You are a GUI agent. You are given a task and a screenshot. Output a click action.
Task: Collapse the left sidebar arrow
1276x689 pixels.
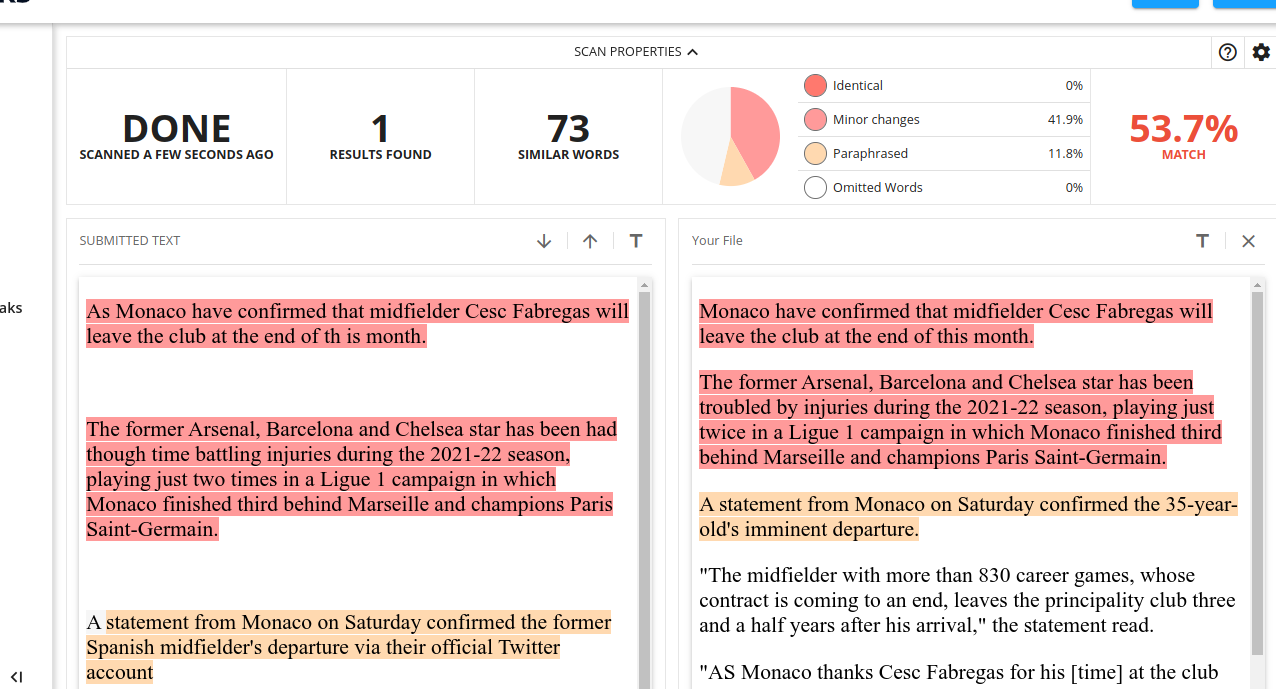(16, 677)
